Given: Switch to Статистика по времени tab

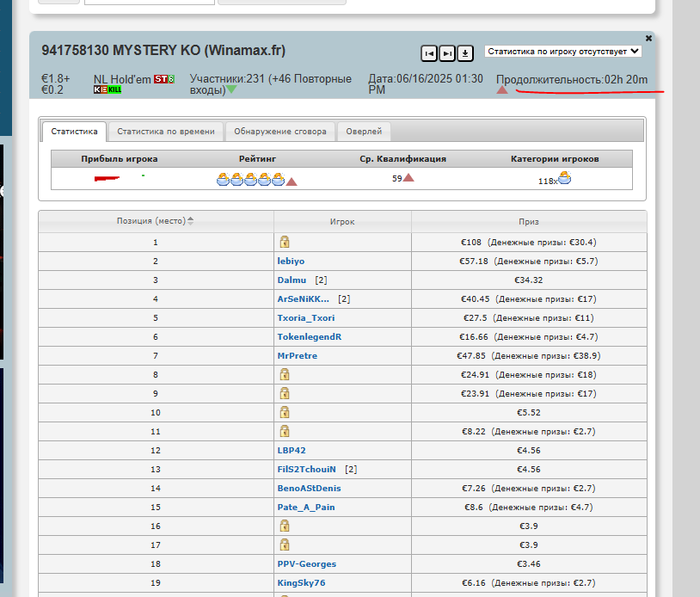Looking at the screenshot, I should 166,131.
